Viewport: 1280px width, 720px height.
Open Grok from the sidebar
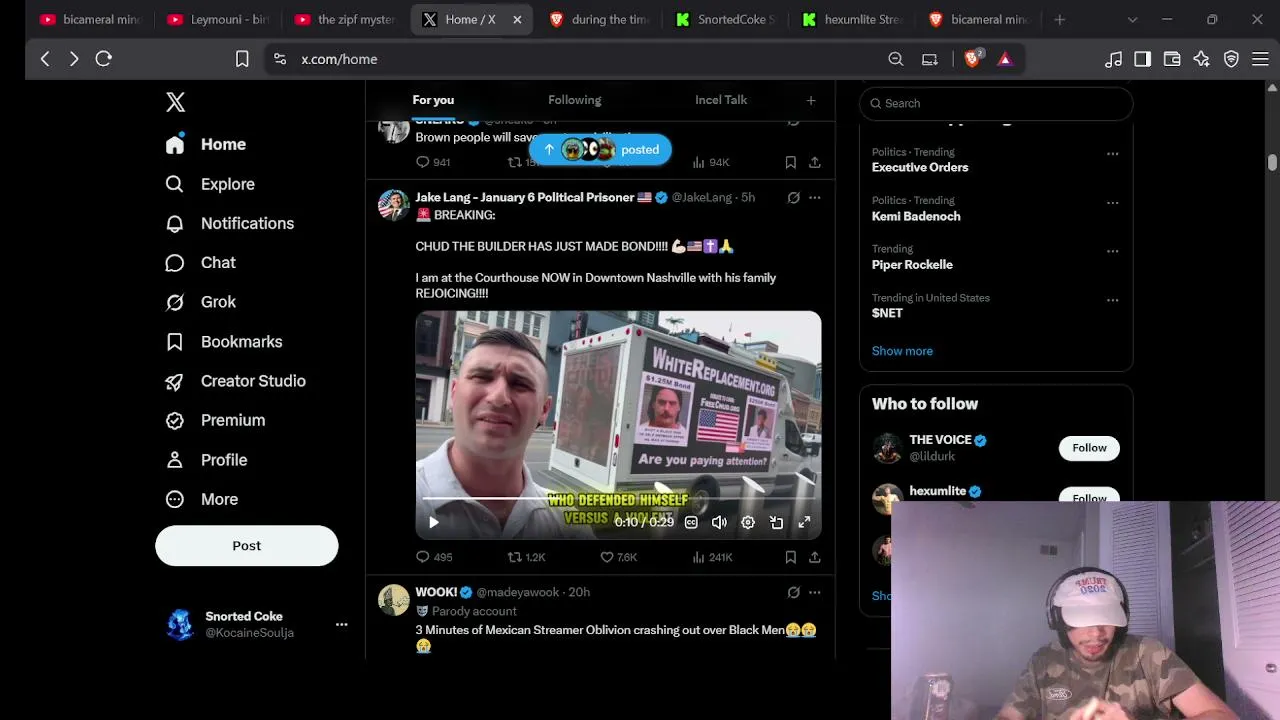pyautogui.click(x=201, y=302)
